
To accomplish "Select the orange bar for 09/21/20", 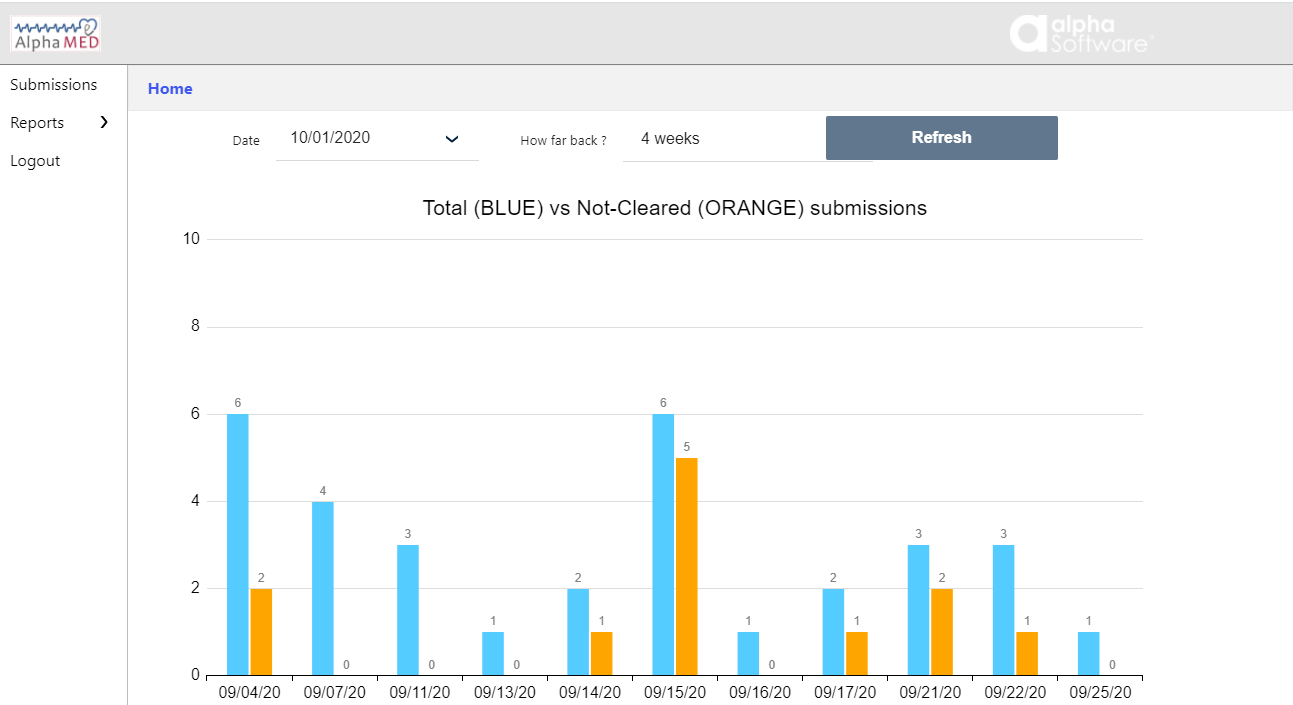I will pyautogui.click(x=940, y=630).
